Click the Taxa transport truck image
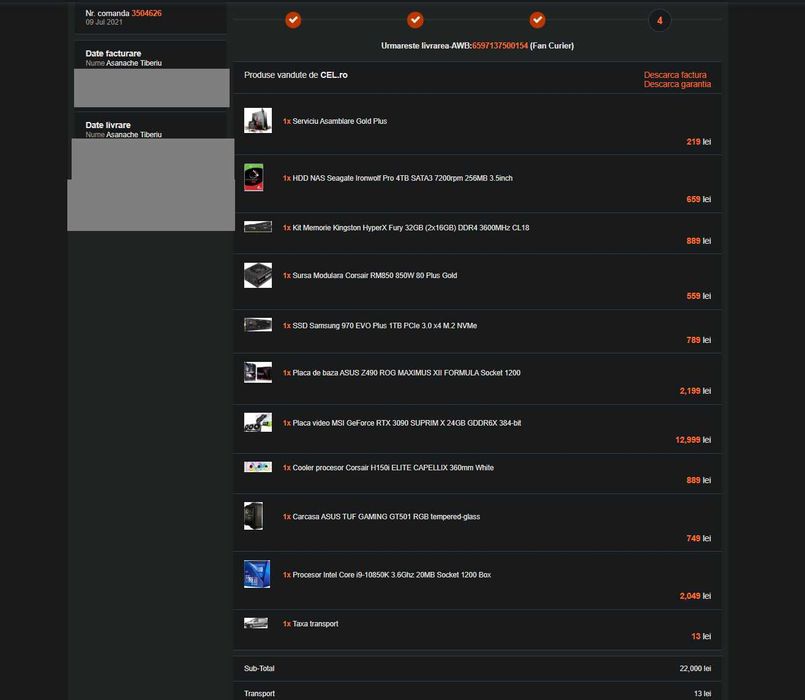The height and width of the screenshot is (700, 805). [x=256, y=623]
